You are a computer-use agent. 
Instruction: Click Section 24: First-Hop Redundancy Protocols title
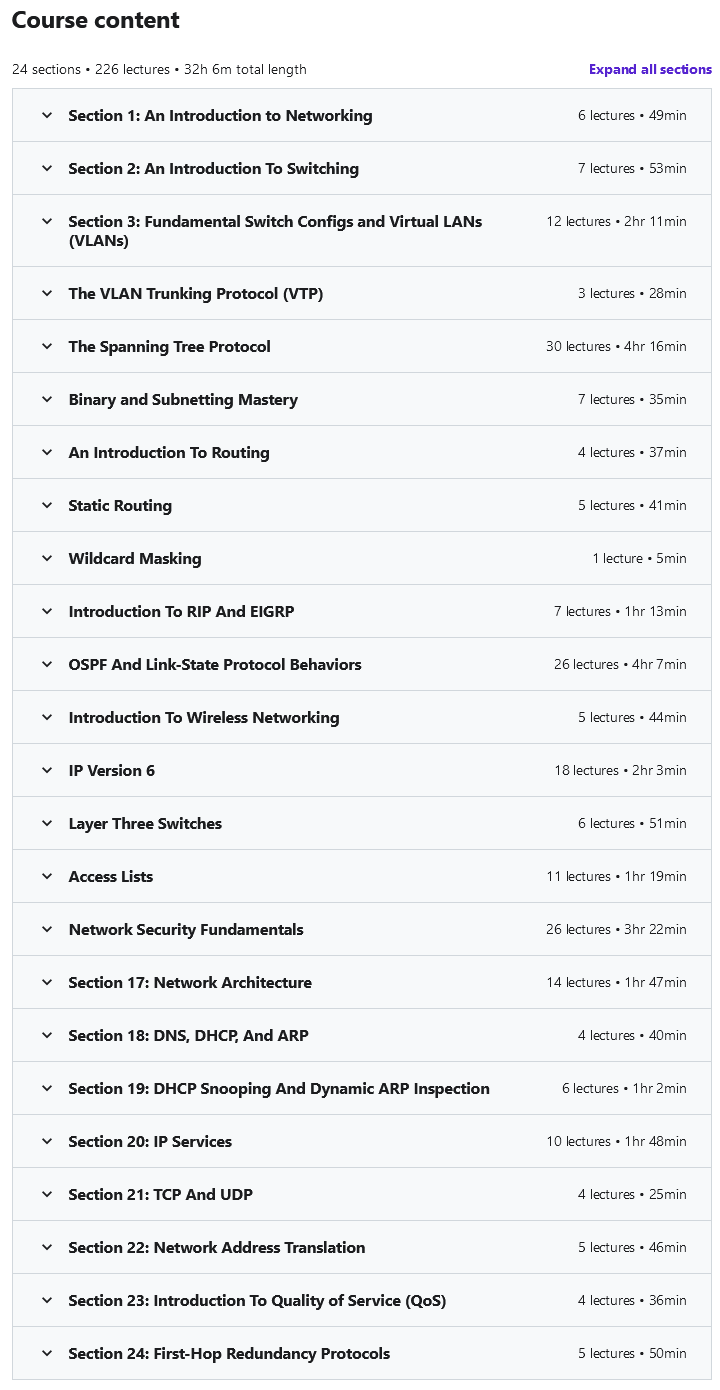click(x=229, y=1354)
